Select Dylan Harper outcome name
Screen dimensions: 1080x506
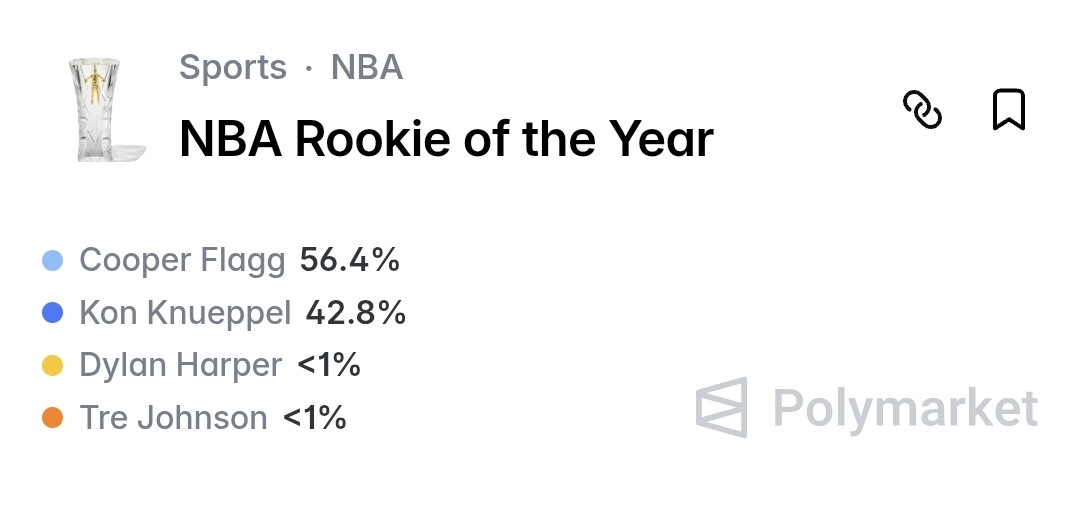point(180,365)
